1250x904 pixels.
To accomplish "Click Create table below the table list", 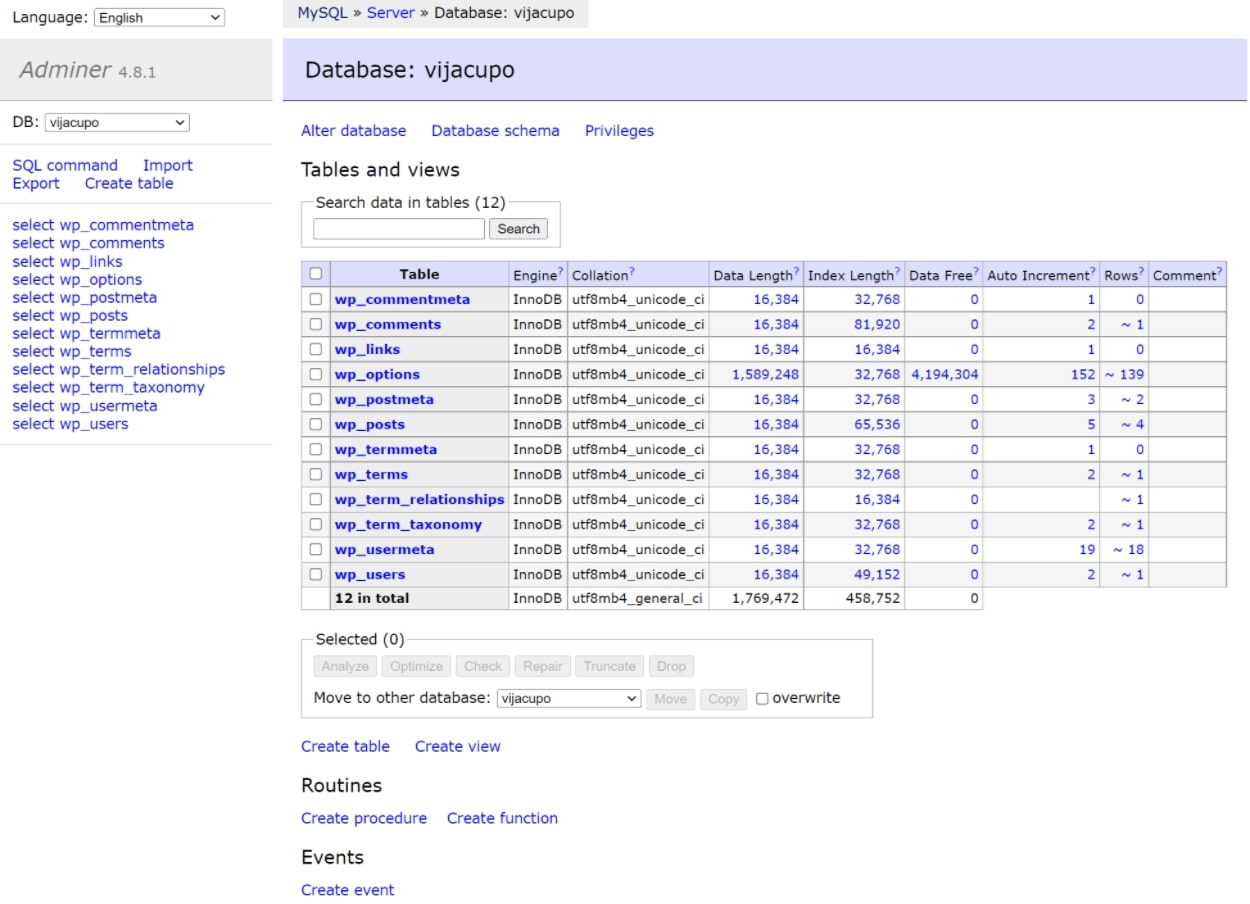I will point(345,747).
